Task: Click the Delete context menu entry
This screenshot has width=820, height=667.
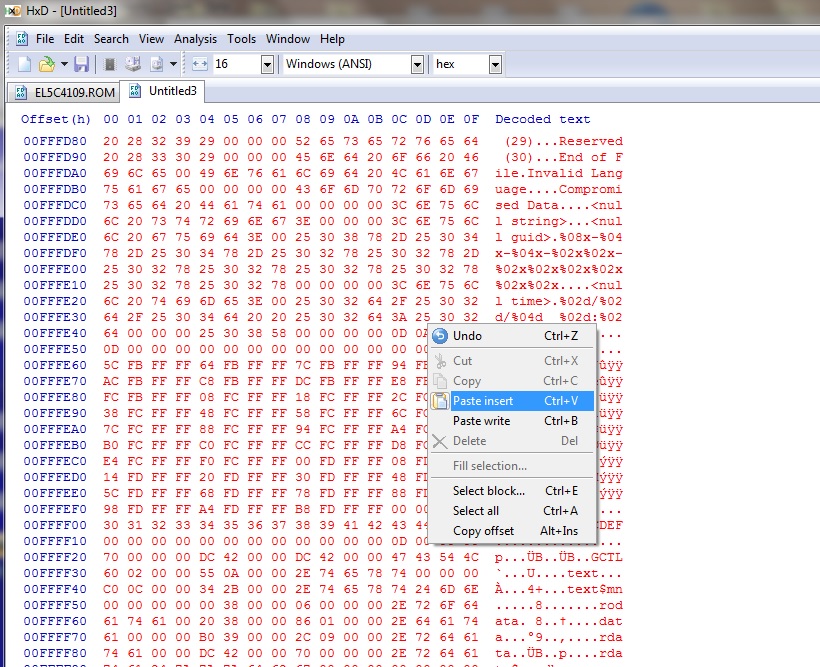Action: tap(512, 441)
